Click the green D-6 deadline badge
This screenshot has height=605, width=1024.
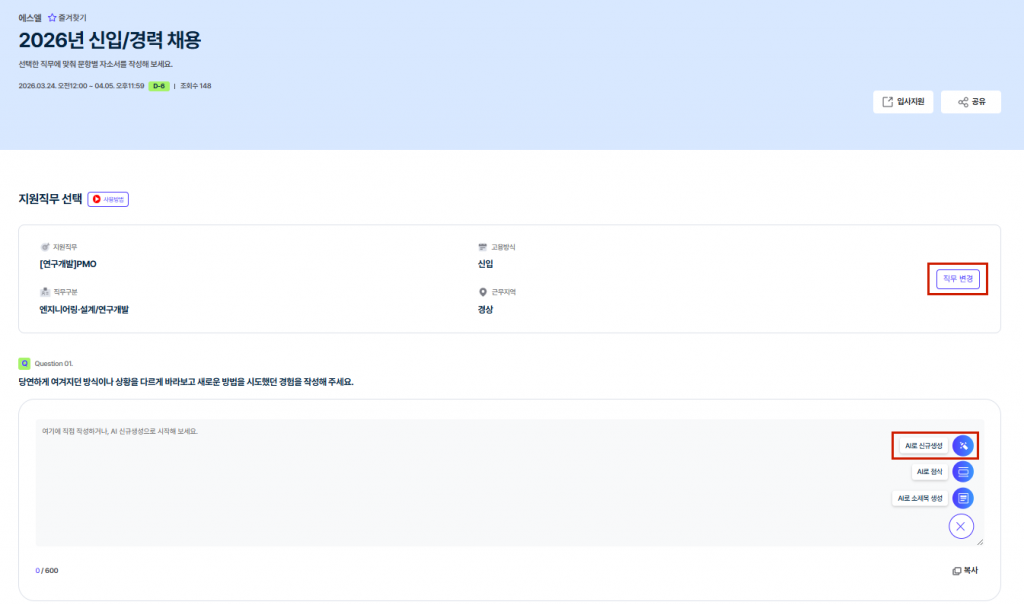coord(159,86)
